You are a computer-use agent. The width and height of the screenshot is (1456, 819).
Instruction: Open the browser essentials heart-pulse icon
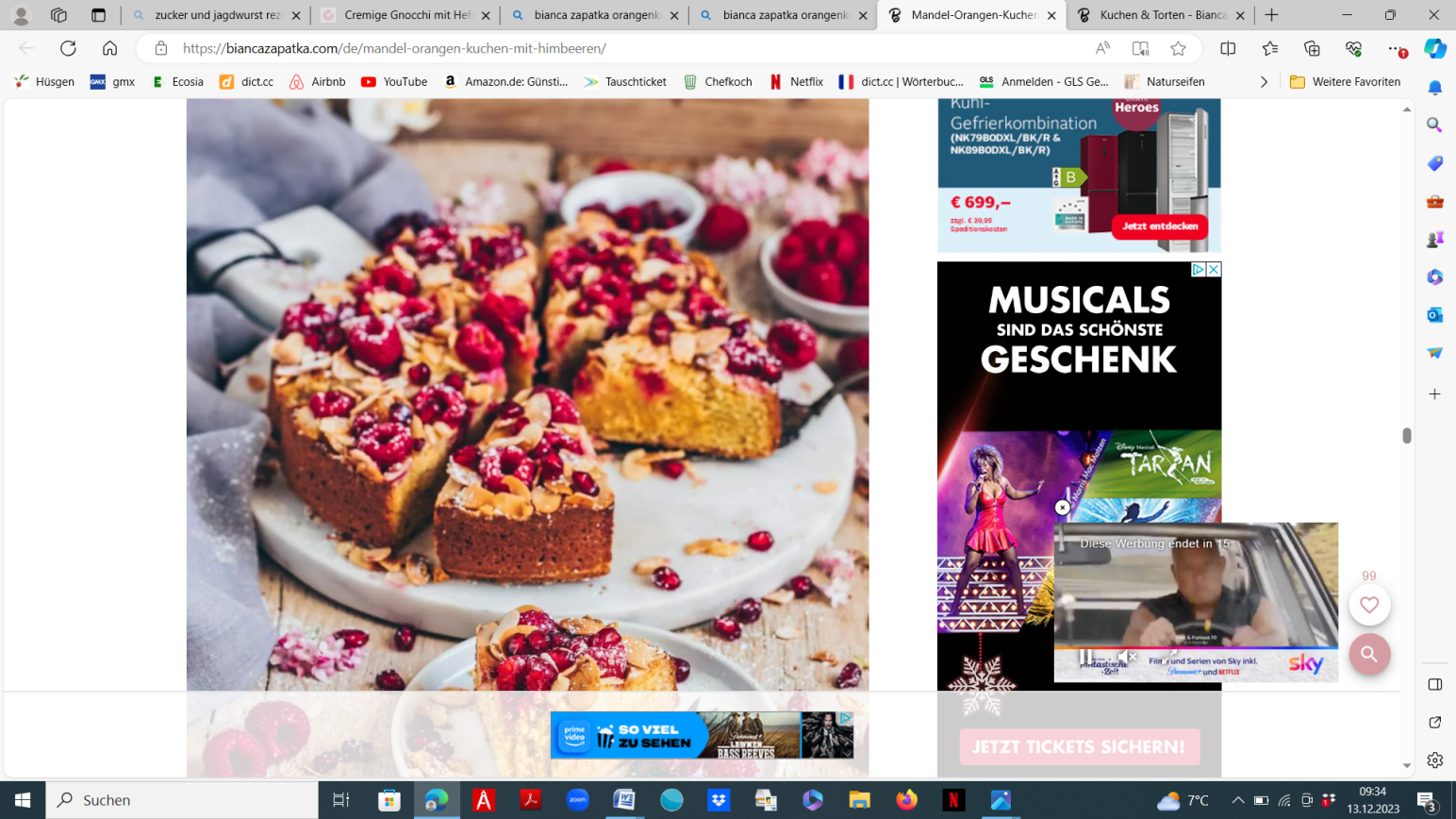tap(1353, 48)
